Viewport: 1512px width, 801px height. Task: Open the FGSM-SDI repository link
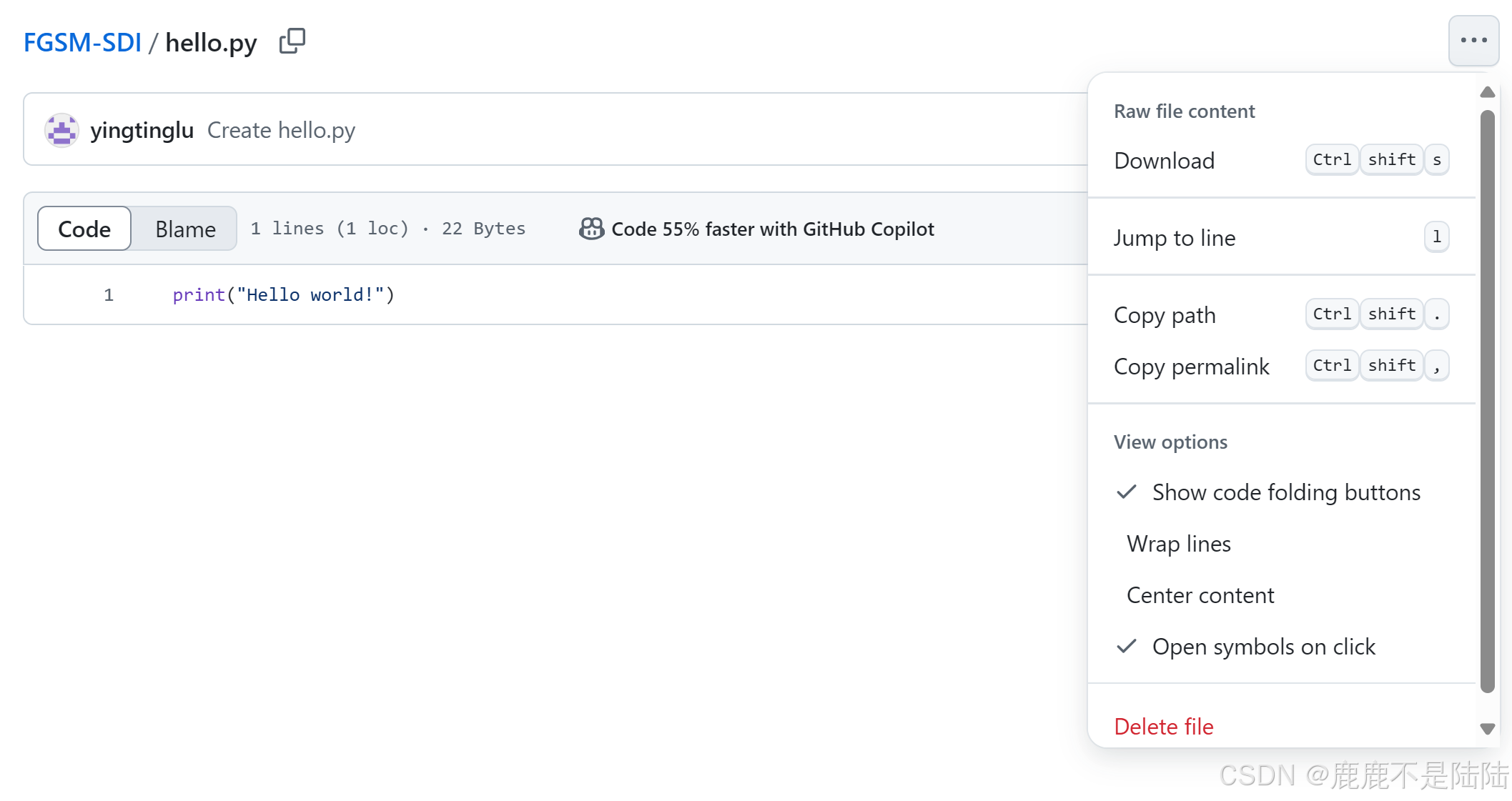click(x=82, y=43)
